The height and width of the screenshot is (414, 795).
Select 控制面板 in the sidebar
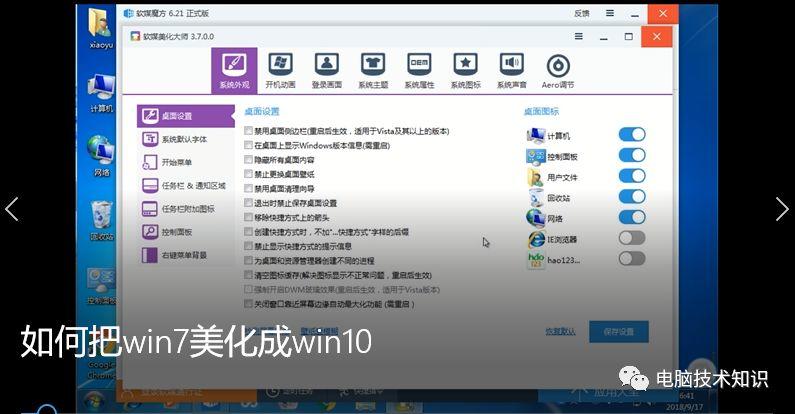coord(186,232)
